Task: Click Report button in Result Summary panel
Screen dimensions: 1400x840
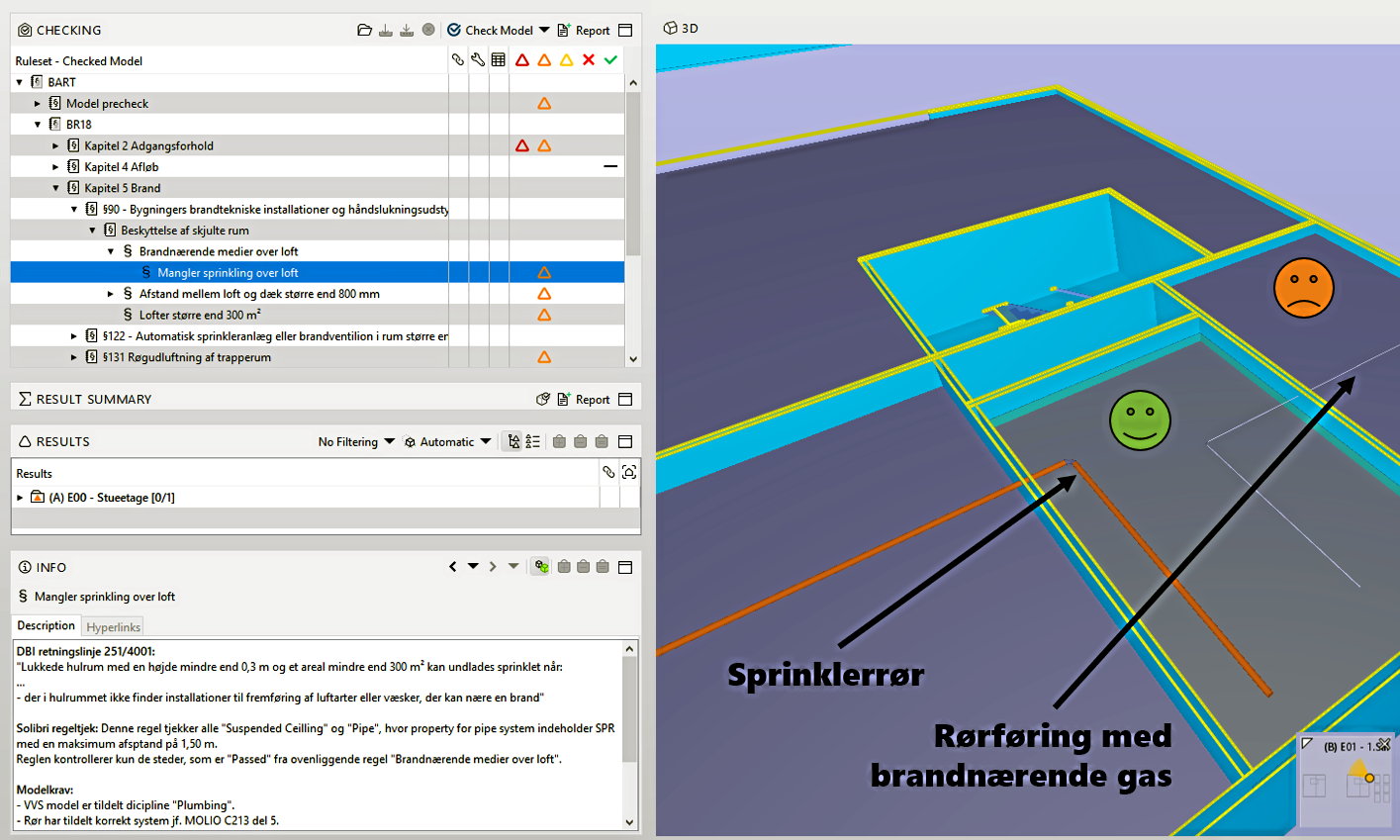Action: 584,399
